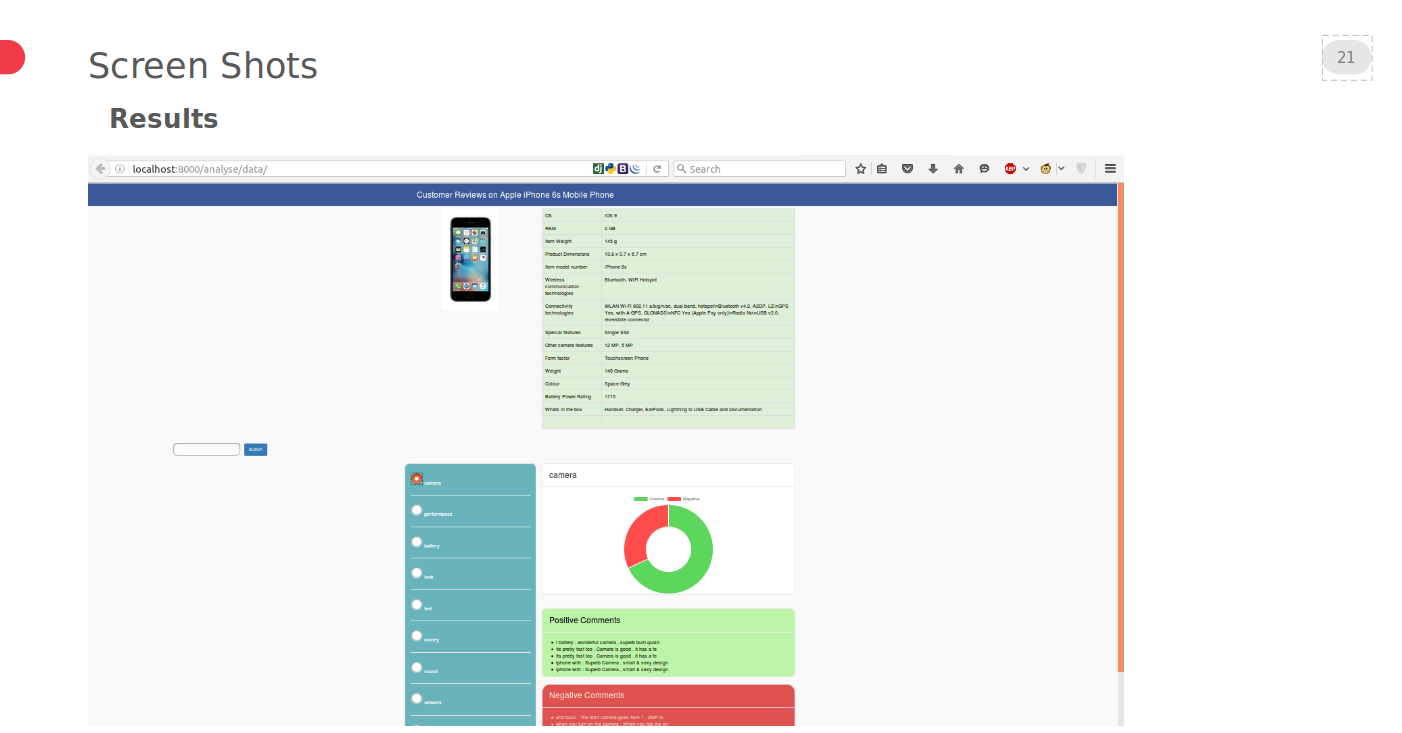
Task: Go to the browser home page icon
Action: coord(958,169)
